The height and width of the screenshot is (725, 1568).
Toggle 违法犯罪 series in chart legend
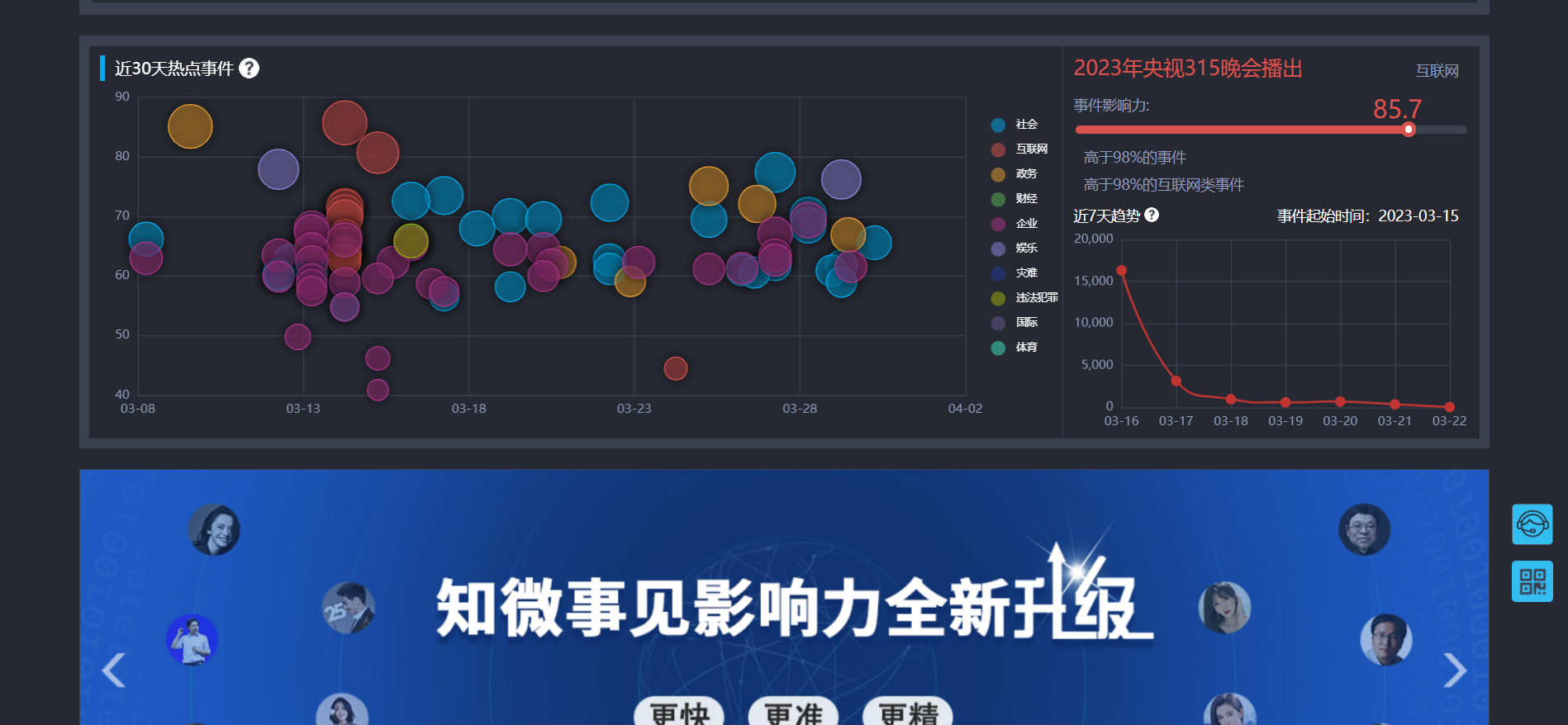(x=1024, y=298)
